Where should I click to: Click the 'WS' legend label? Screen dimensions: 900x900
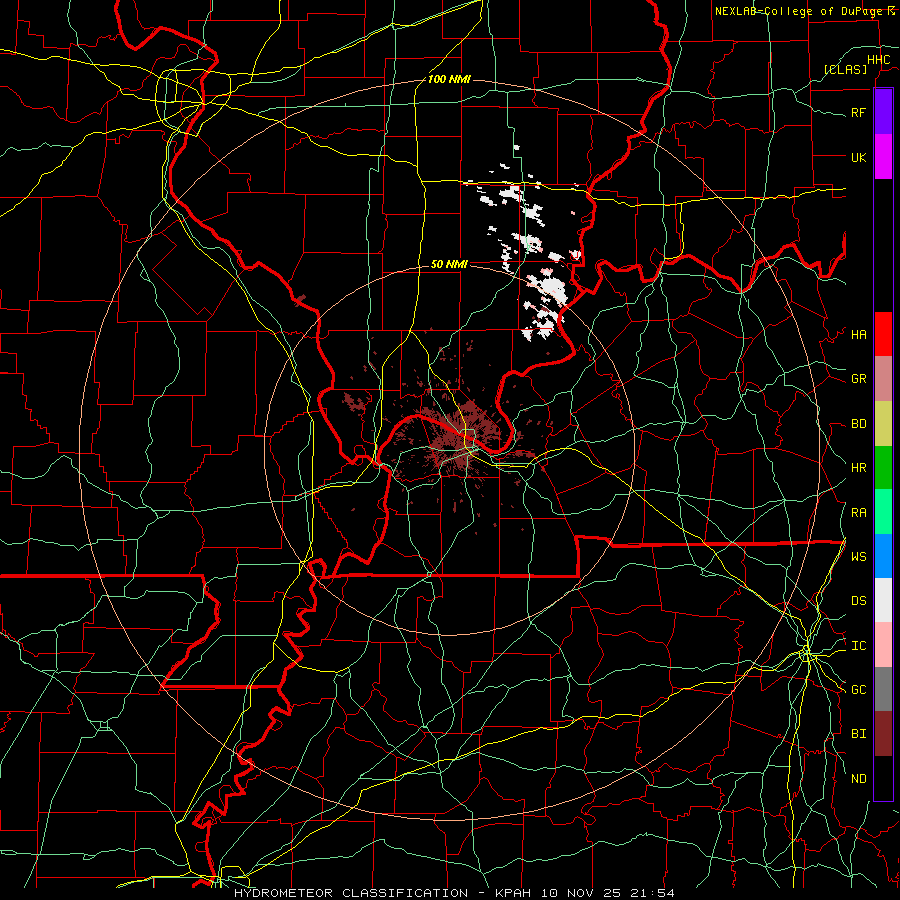click(858, 557)
